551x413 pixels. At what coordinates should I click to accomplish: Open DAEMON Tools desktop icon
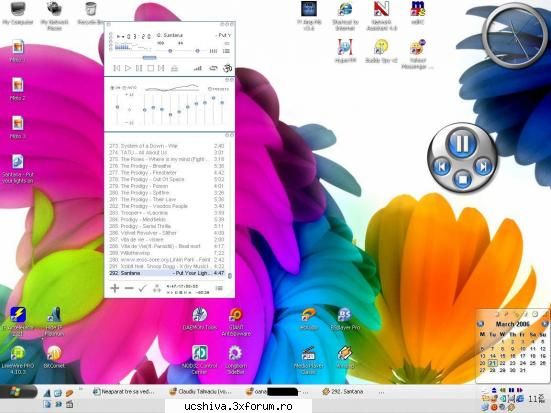(x=200, y=318)
